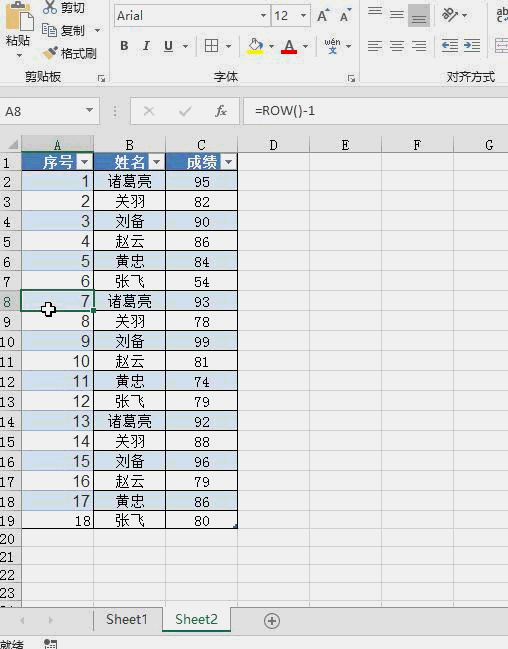
Task: Open the font size 12 dropdown
Action: pos(304,16)
